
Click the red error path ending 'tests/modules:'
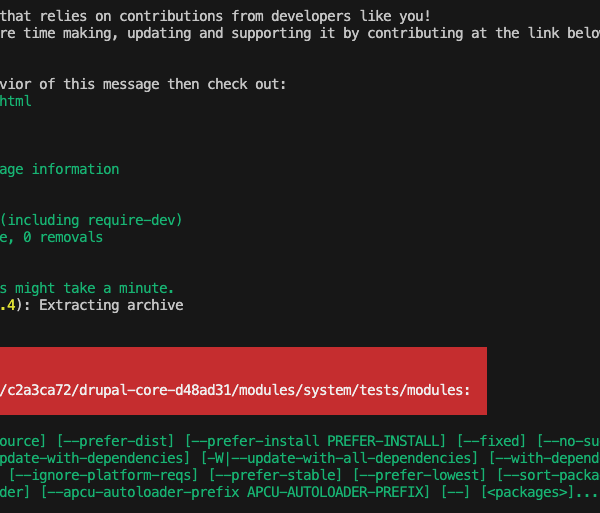235,390
